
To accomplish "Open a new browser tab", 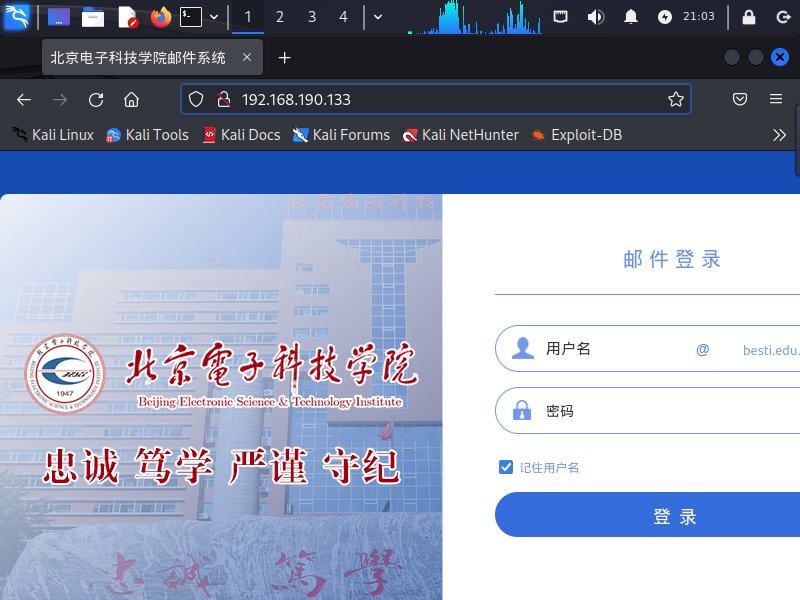I will [285, 58].
